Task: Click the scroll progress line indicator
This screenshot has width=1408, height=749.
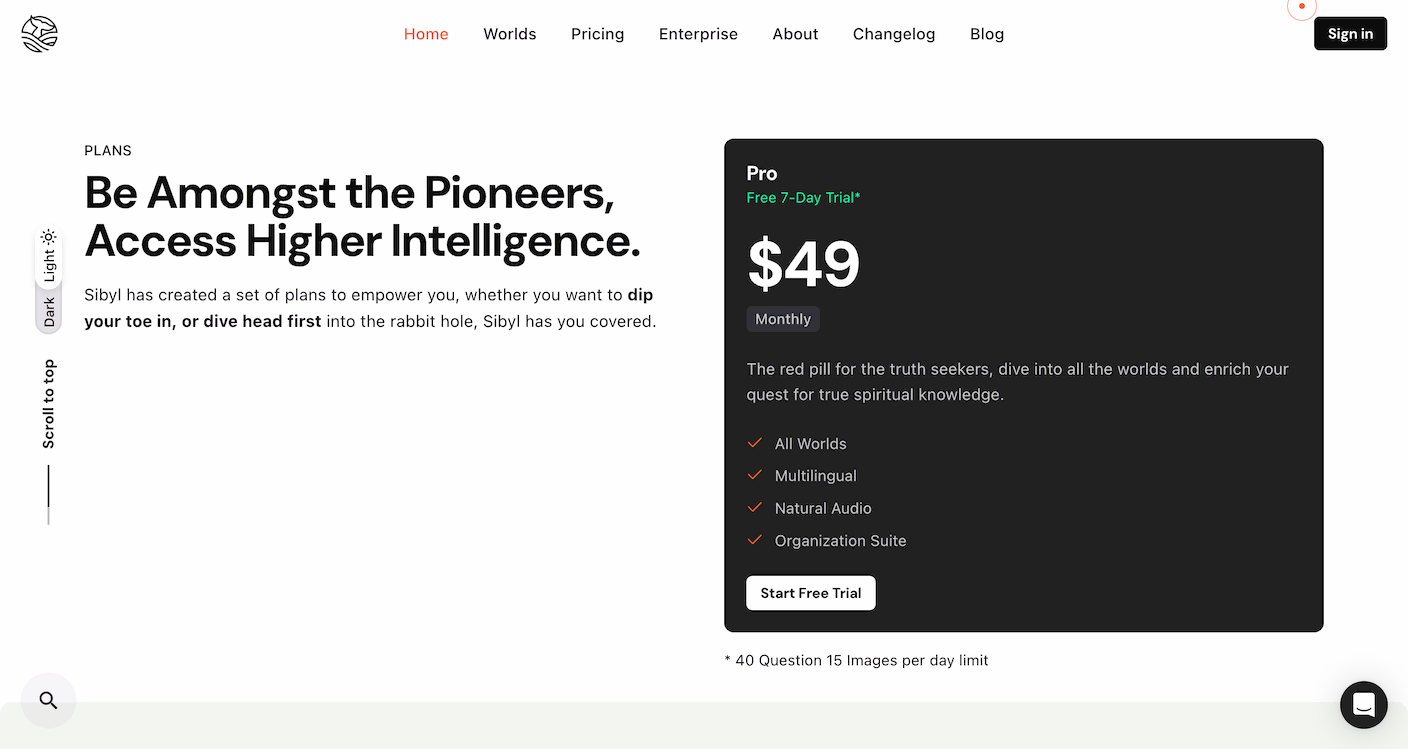Action: [x=48, y=494]
